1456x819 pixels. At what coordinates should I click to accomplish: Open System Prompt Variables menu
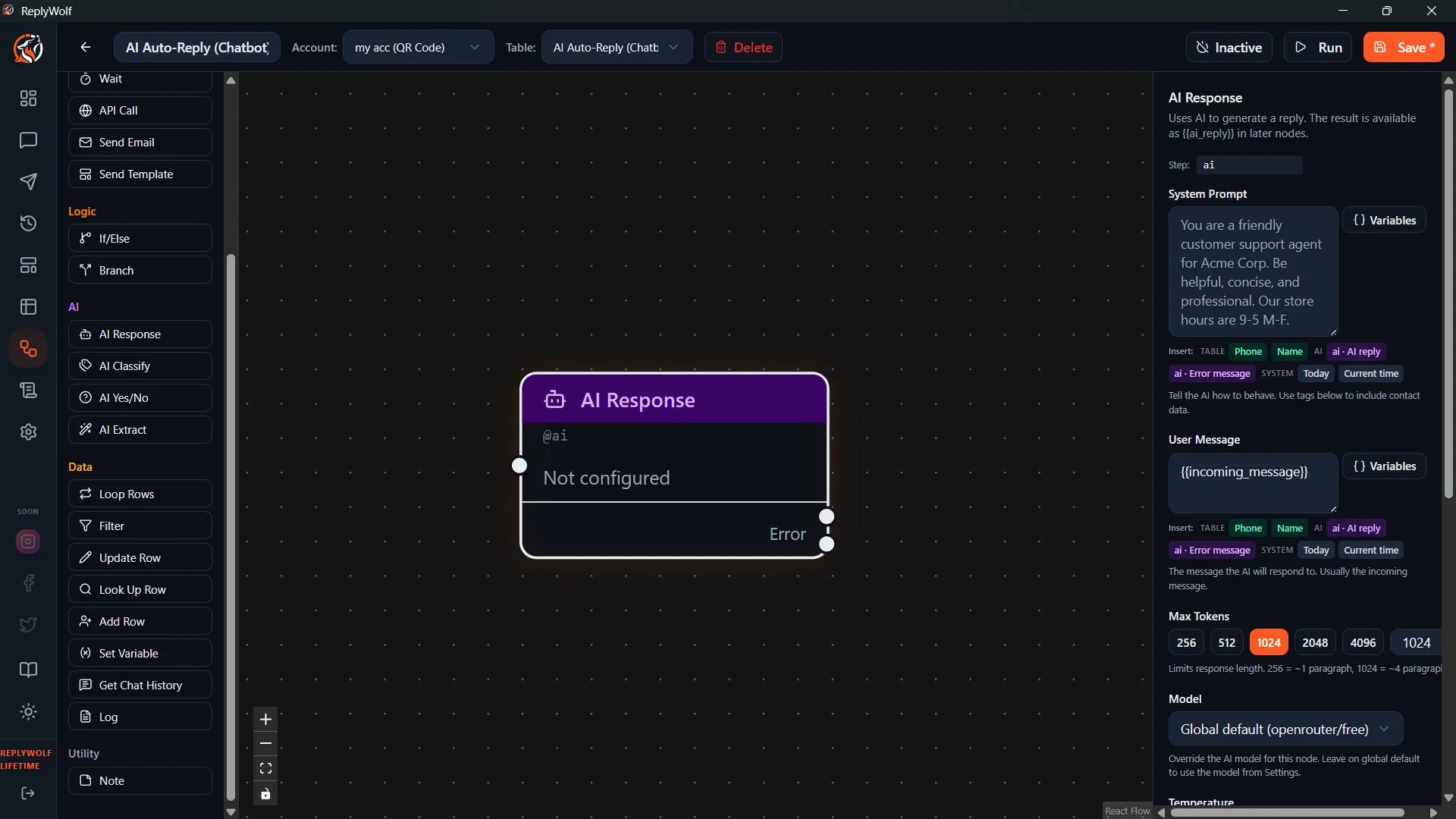tap(1384, 221)
